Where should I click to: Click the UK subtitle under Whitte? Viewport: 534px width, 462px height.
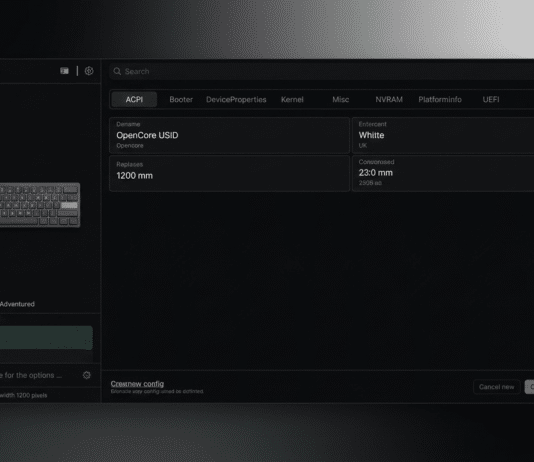363,146
